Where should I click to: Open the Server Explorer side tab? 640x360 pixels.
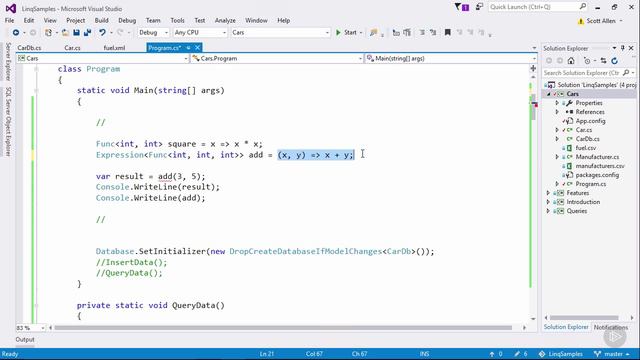tap(8, 61)
